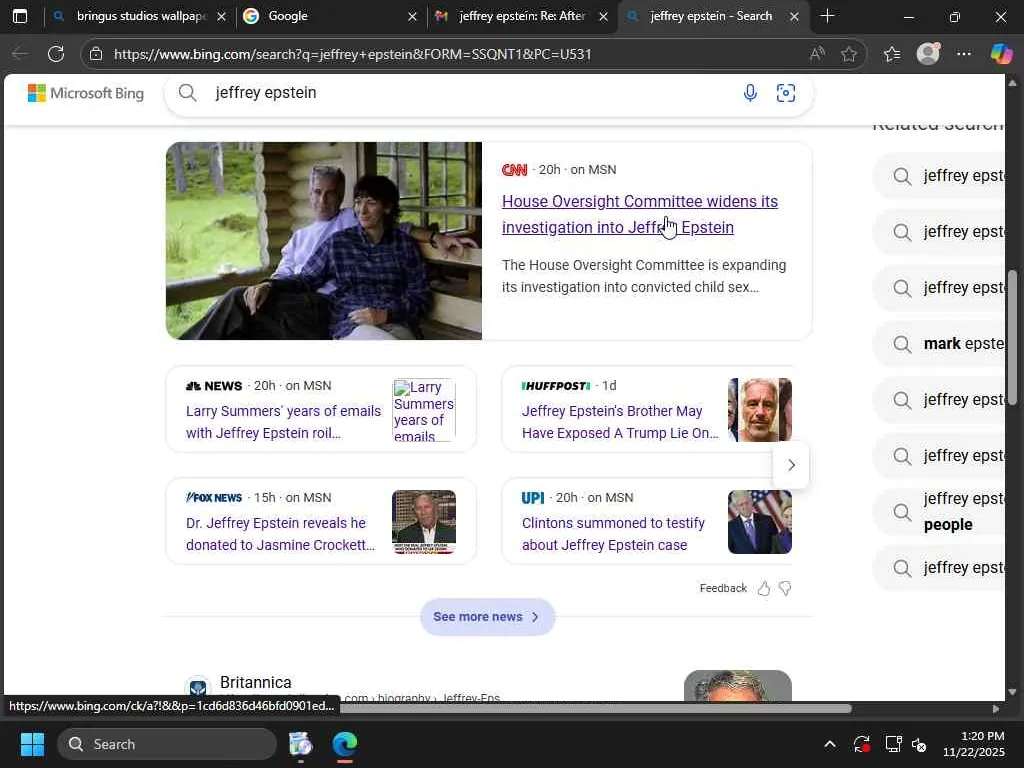1024x768 pixels.
Task: Switch to bringus studios wallpaper tab
Action: [x=142, y=16]
